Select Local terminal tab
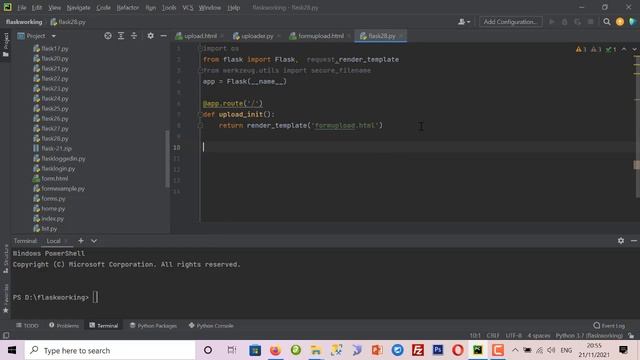 pos(53,241)
